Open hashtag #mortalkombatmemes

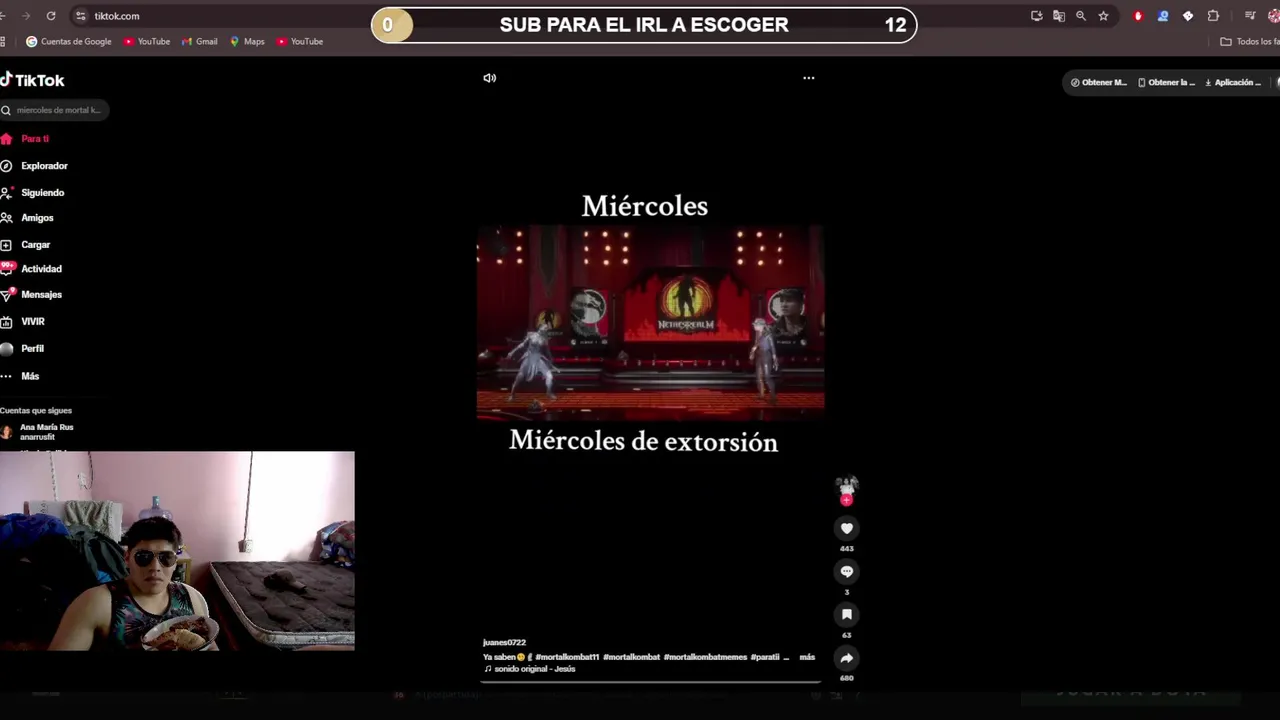(705, 657)
